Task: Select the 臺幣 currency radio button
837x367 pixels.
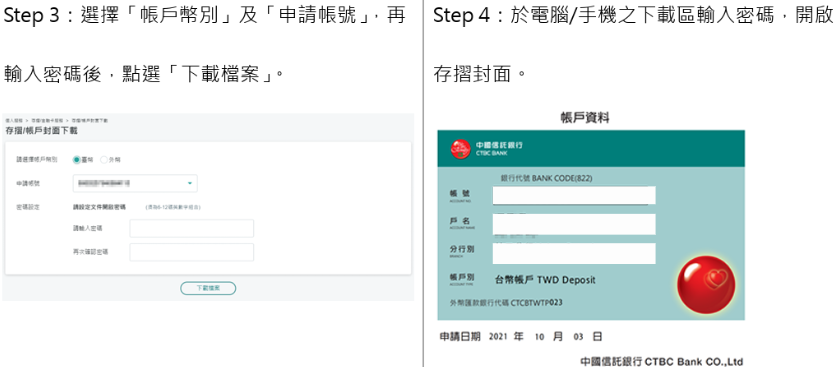Action: point(77,159)
